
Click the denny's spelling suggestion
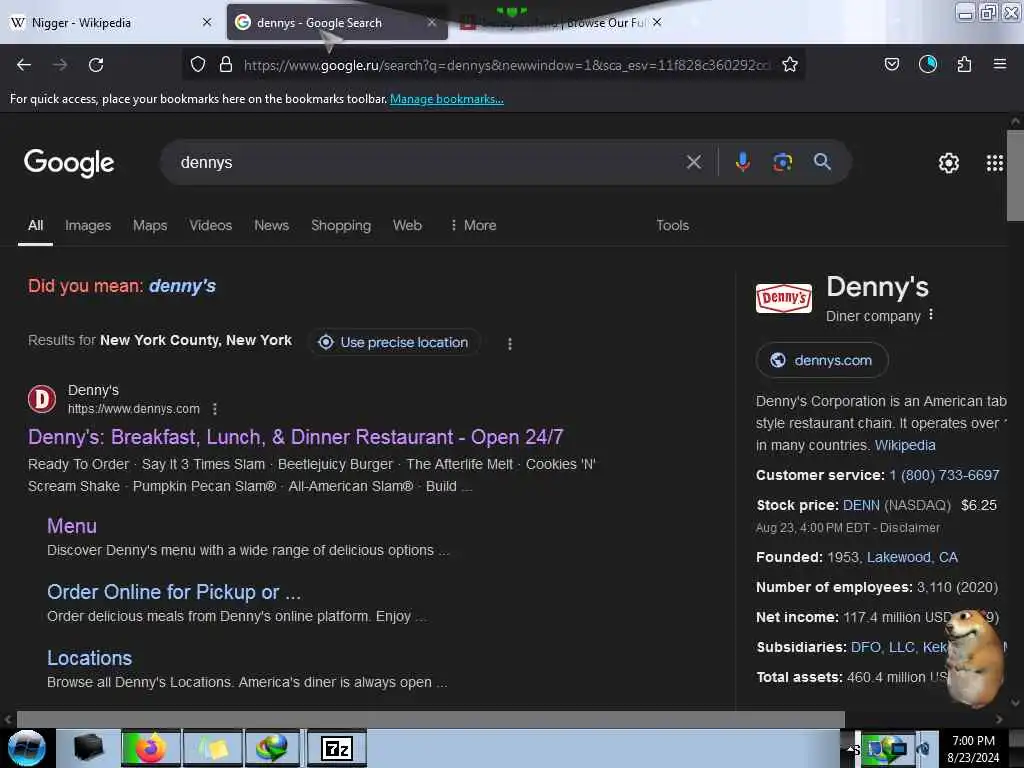[x=182, y=286]
